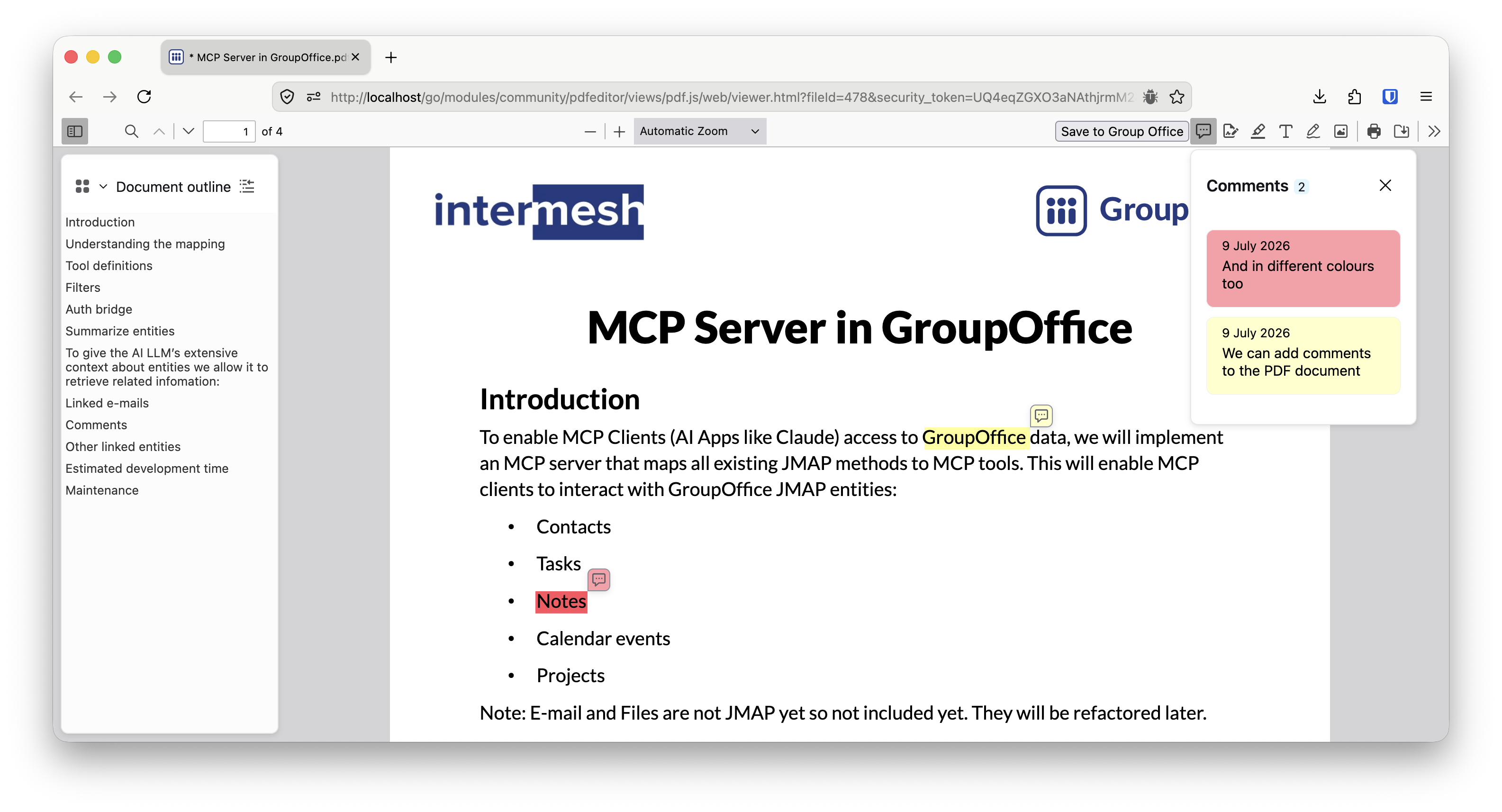Open the secondary tools chevron menu
This screenshot has width=1502, height=812.
click(x=1434, y=131)
